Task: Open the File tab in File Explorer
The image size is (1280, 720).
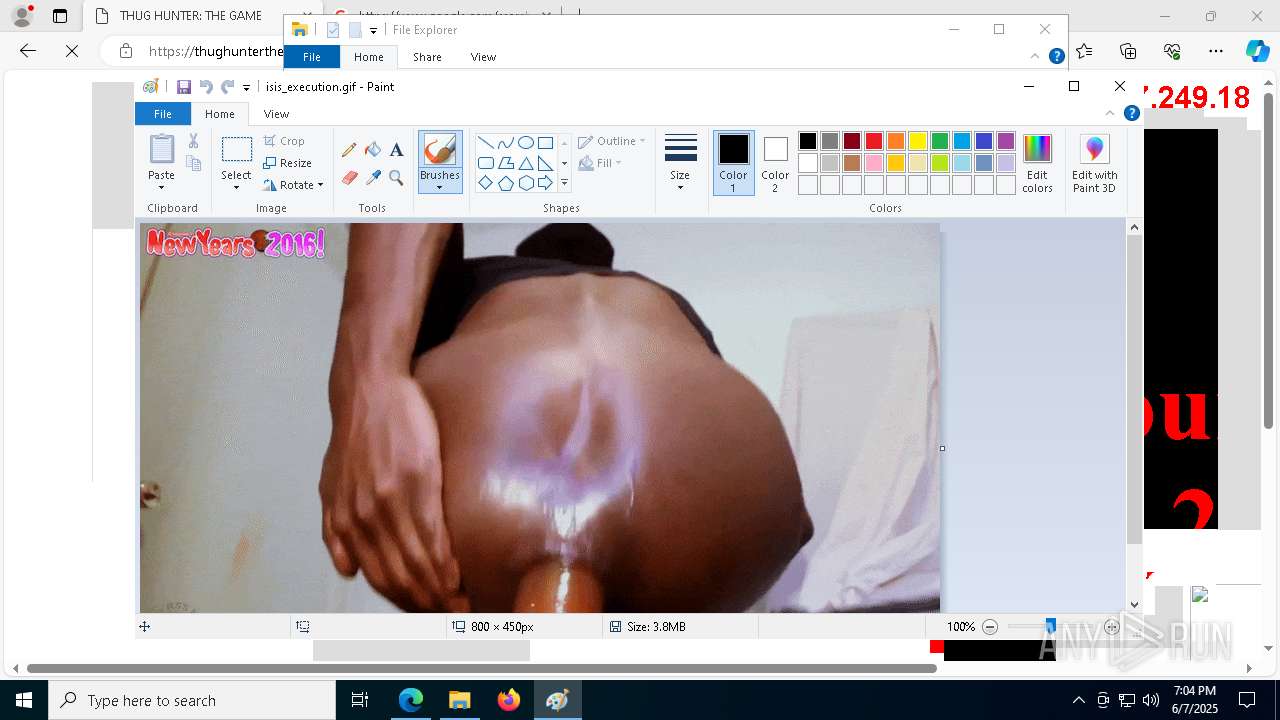Action: (x=312, y=57)
